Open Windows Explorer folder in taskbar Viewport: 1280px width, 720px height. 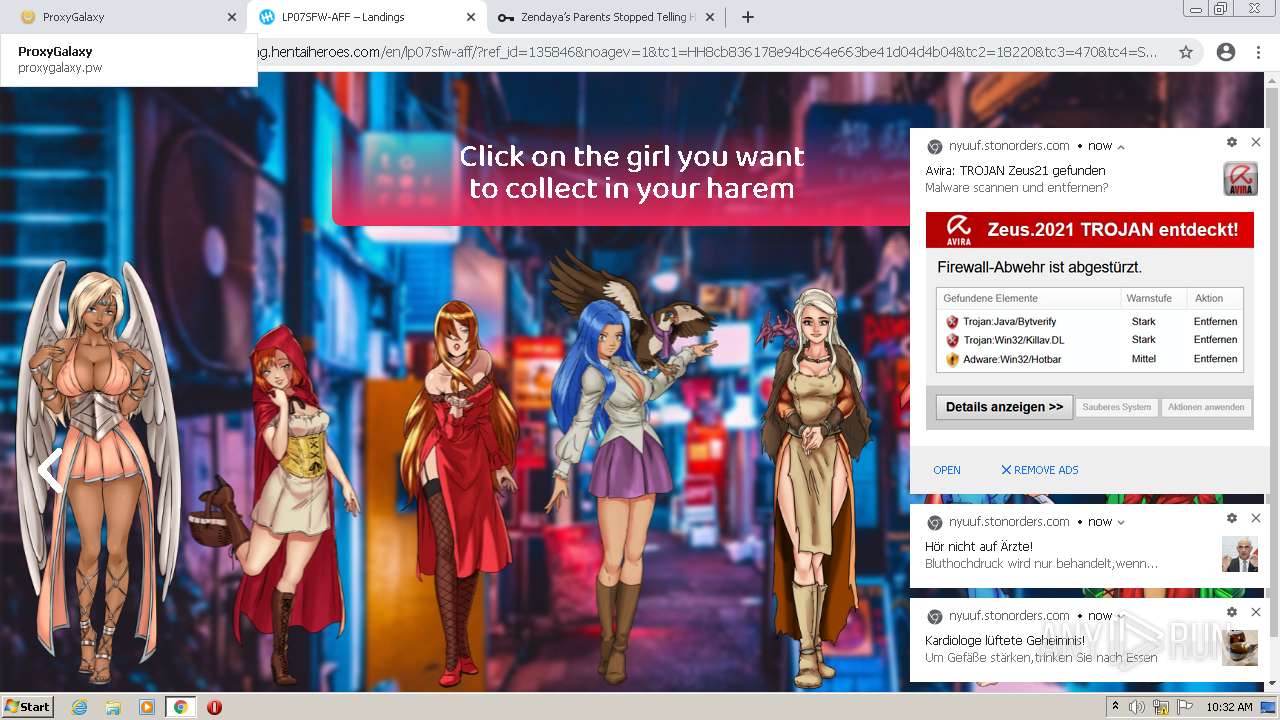click(x=113, y=707)
